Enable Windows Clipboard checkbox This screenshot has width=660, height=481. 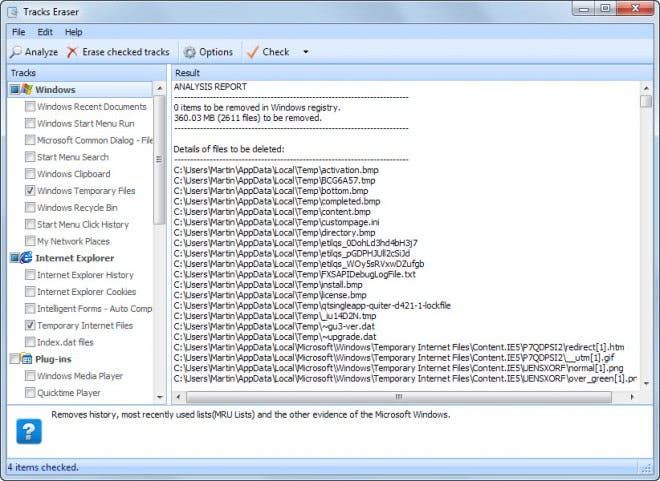(x=30, y=174)
